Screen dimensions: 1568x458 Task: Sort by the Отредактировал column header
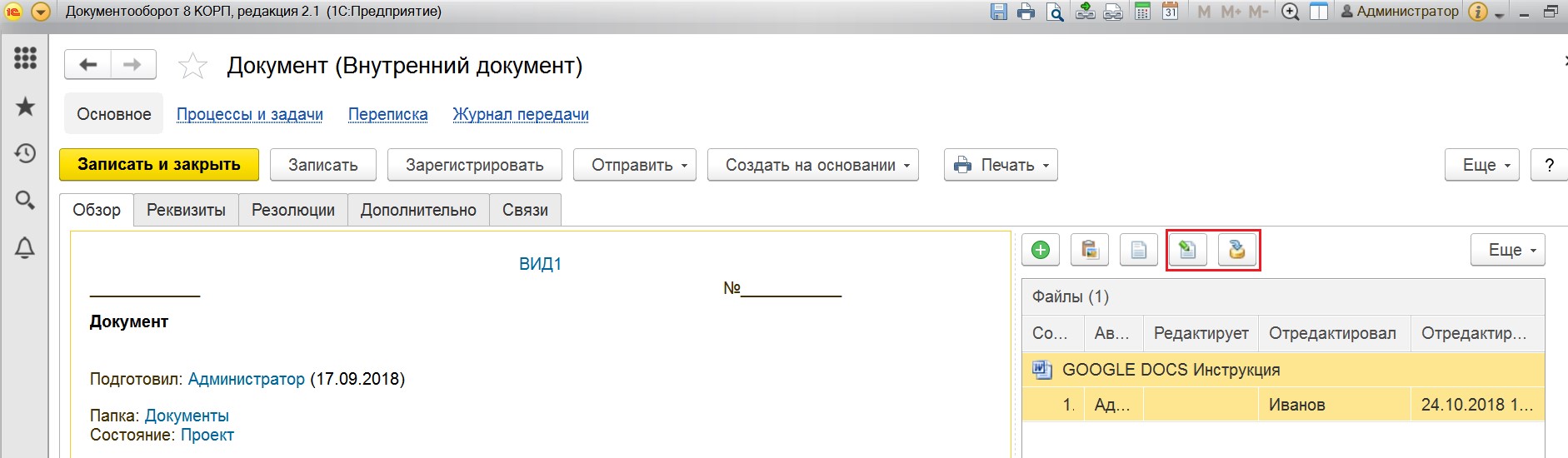click(x=1333, y=333)
